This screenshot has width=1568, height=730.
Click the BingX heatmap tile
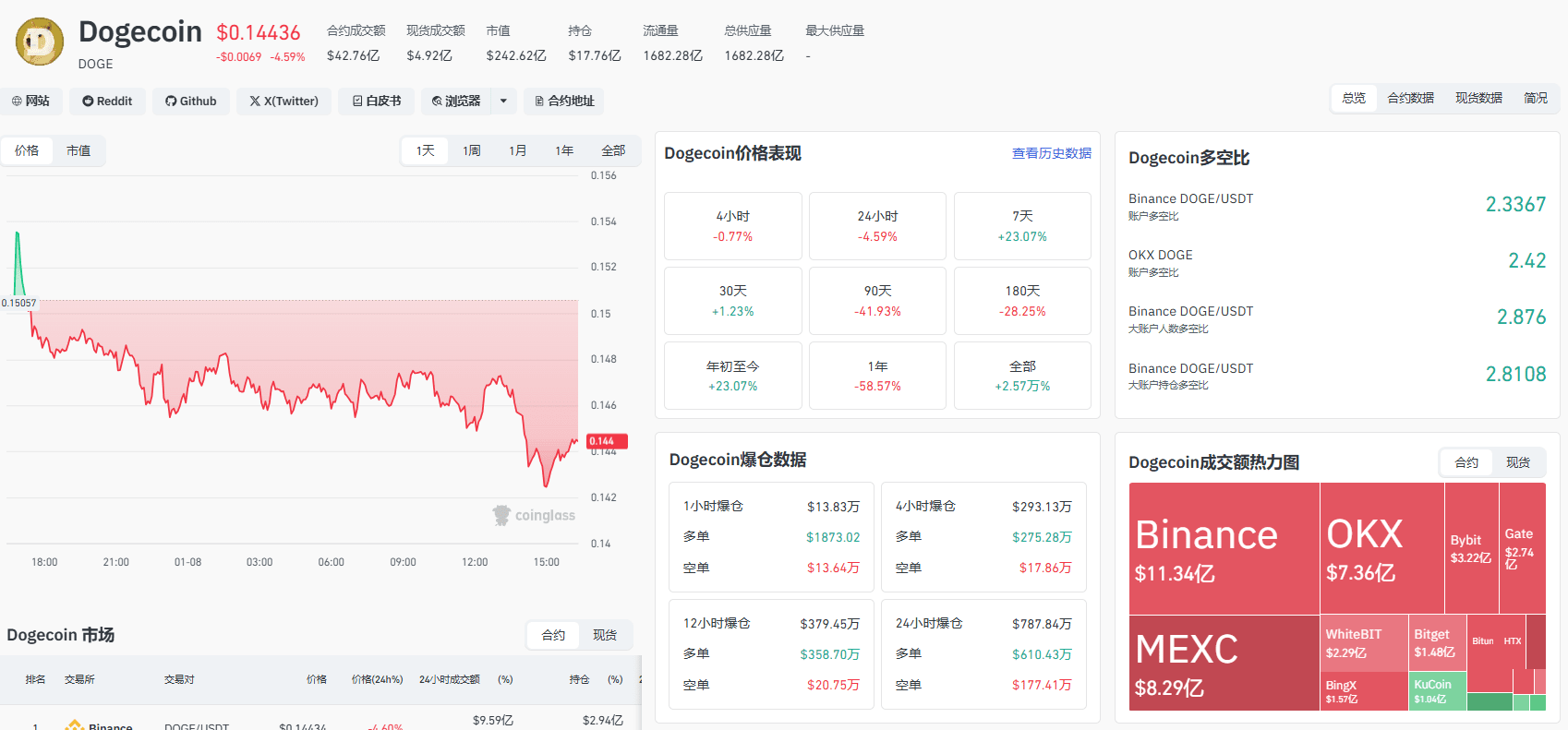[x=1364, y=691]
